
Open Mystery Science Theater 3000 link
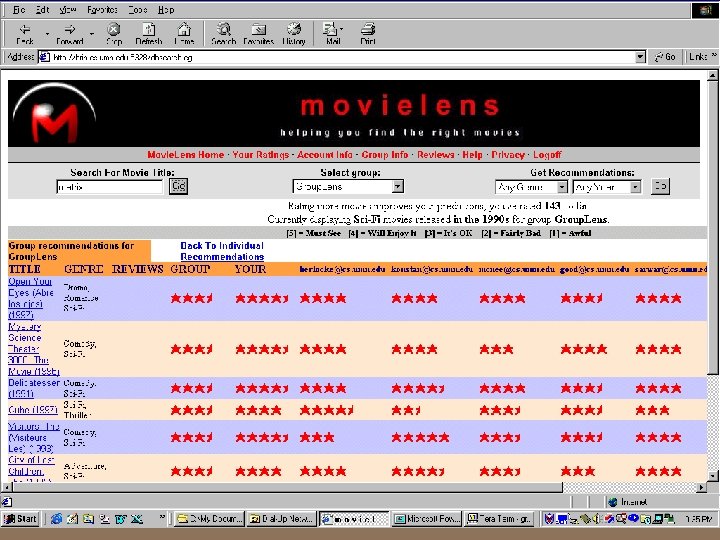34,349
